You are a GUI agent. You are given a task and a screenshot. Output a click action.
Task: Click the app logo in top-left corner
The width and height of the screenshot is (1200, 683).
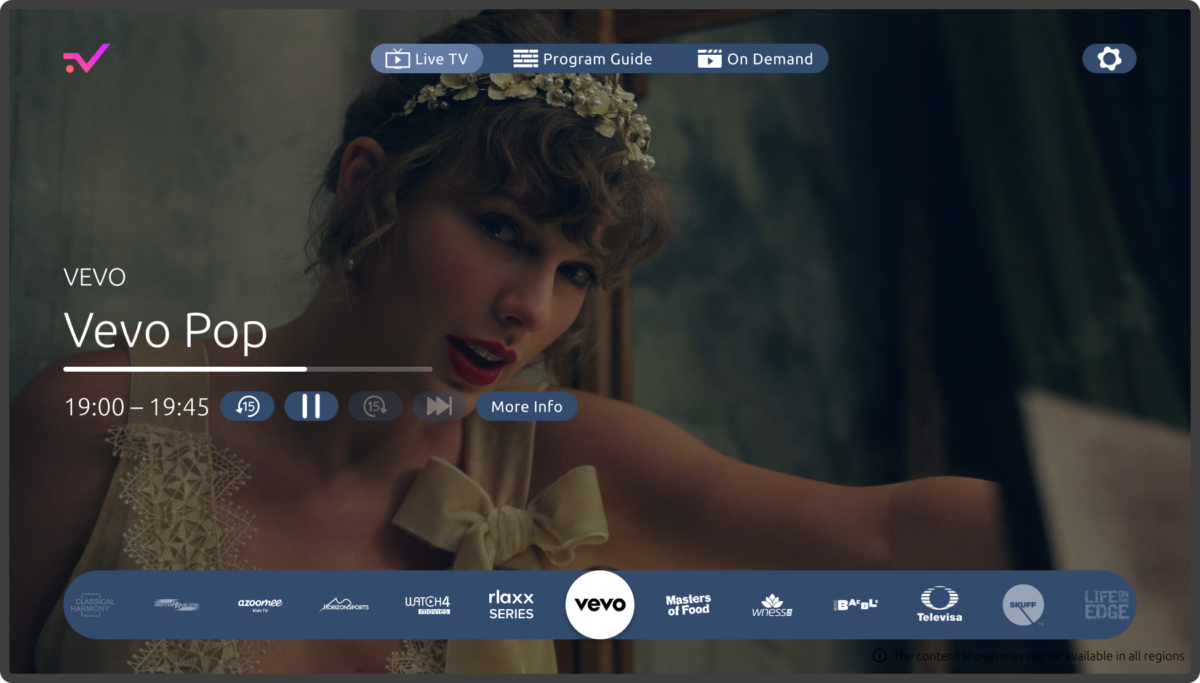pos(86,59)
